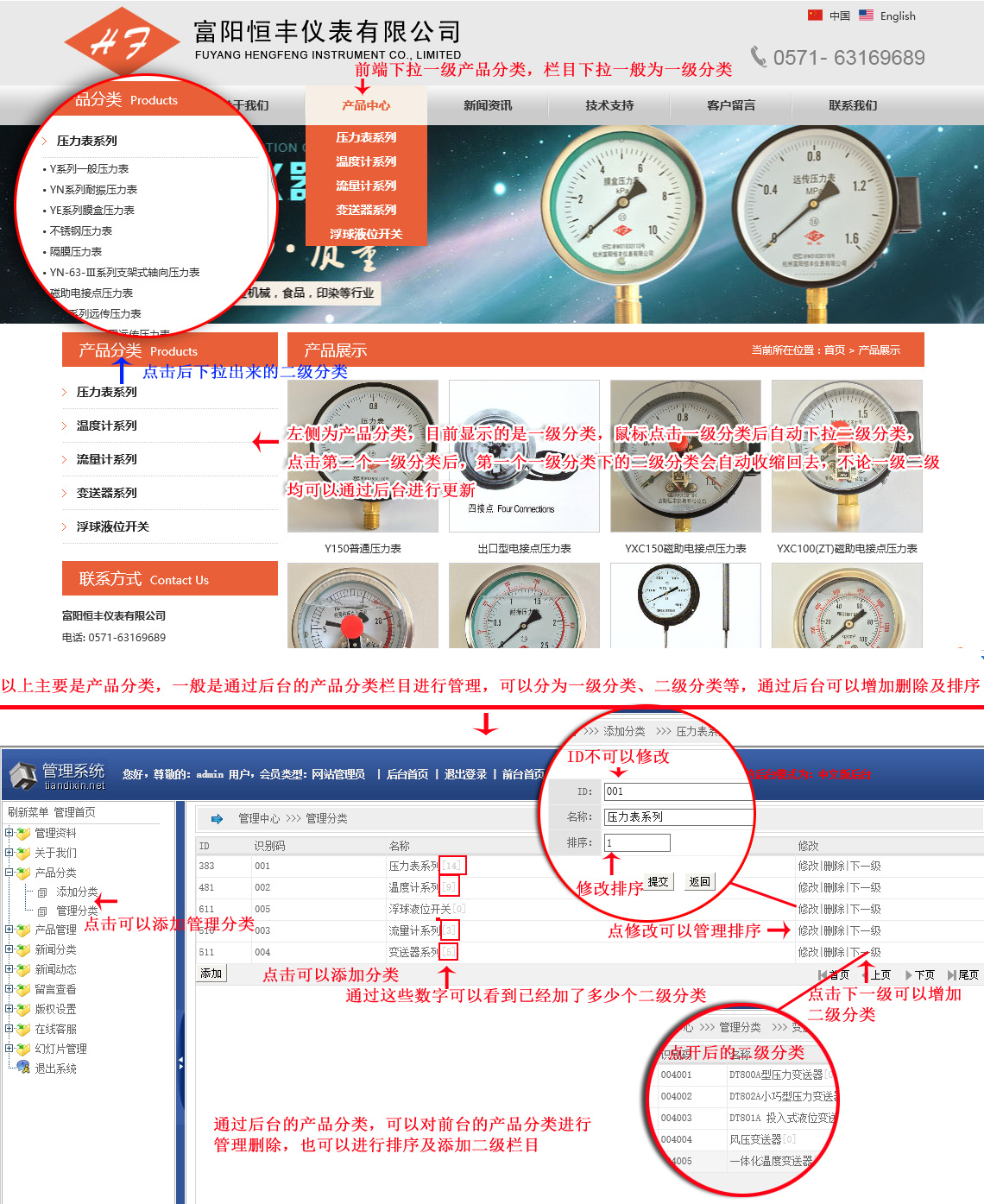Select 流量计系列 from the product dropdown menu
The image size is (984, 1204).
pos(366,186)
